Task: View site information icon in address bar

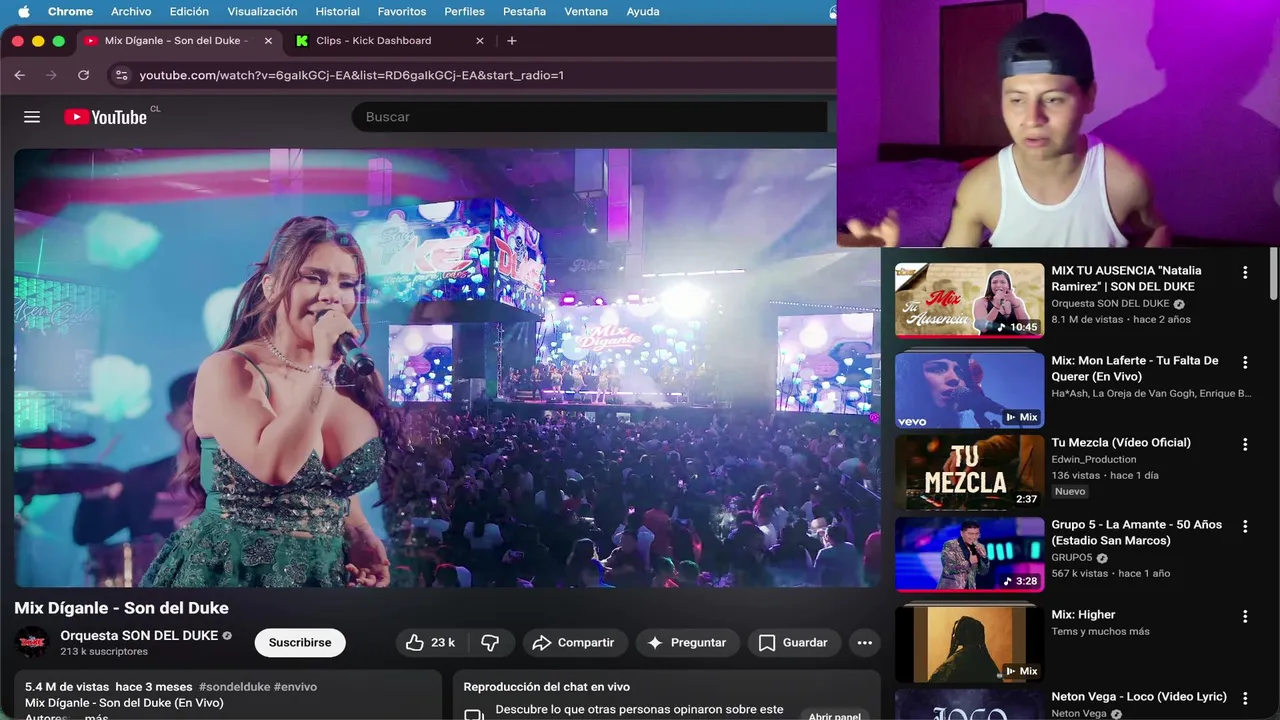Action: (121, 75)
